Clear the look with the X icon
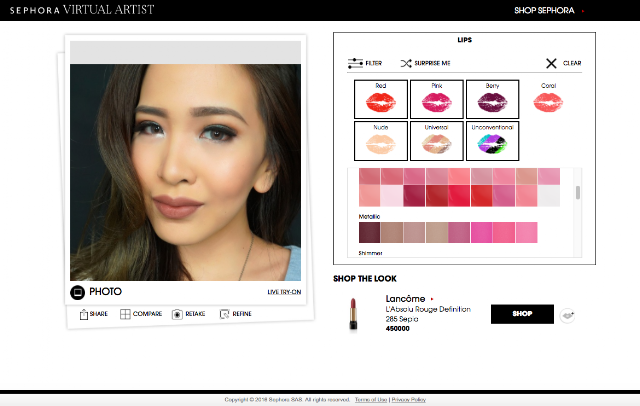This screenshot has height=406, width=640. (551, 63)
